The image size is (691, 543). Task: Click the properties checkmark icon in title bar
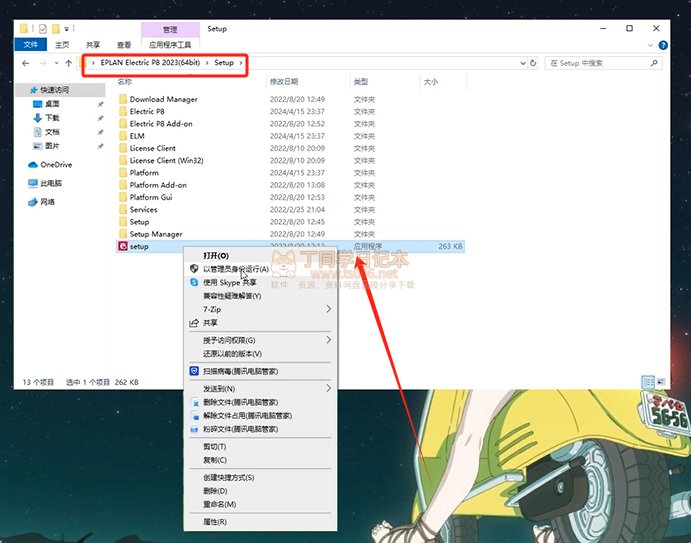coord(43,29)
